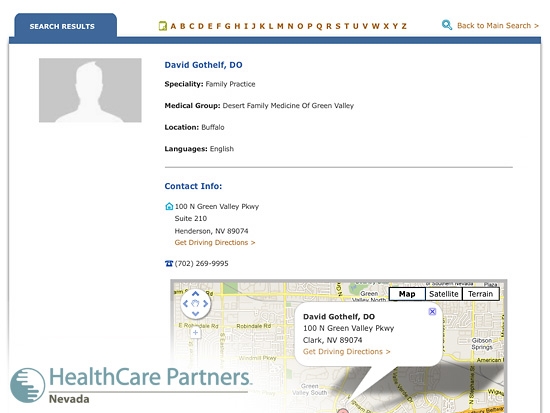This screenshot has height=413, width=550.
Task: Pan the map down with arrow control
Action: point(196,313)
